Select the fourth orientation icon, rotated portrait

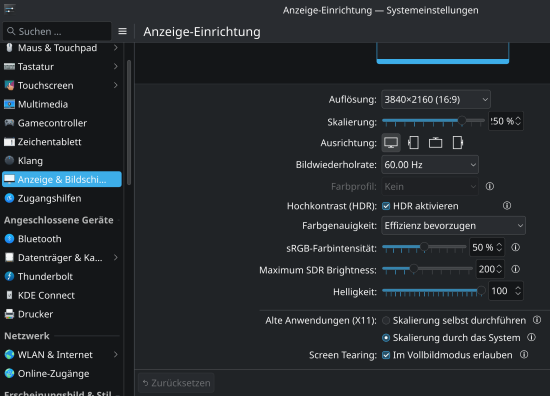point(458,143)
